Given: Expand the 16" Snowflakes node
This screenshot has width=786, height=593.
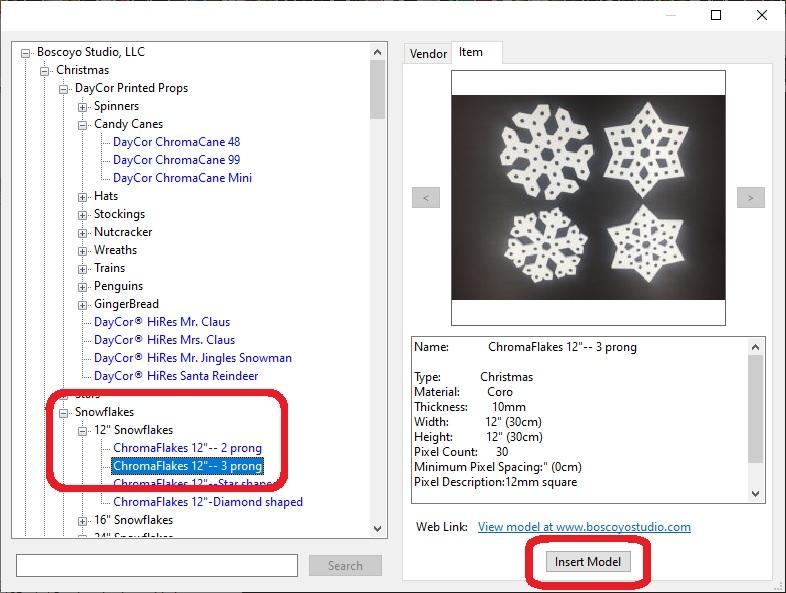Looking at the screenshot, I should pos(82,521).
